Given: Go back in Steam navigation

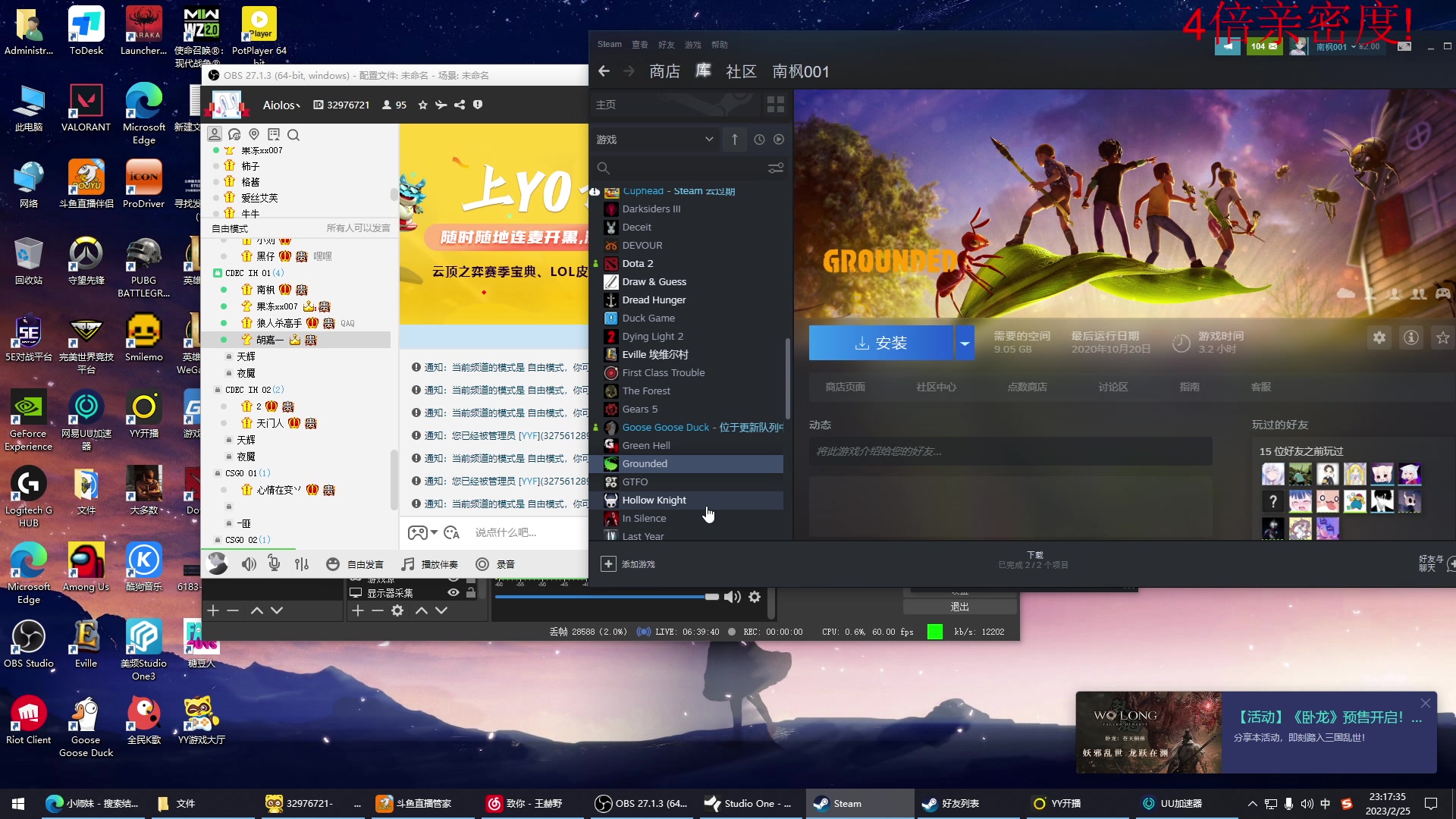Looking at the screenshot, I should (x=604, y=71).
